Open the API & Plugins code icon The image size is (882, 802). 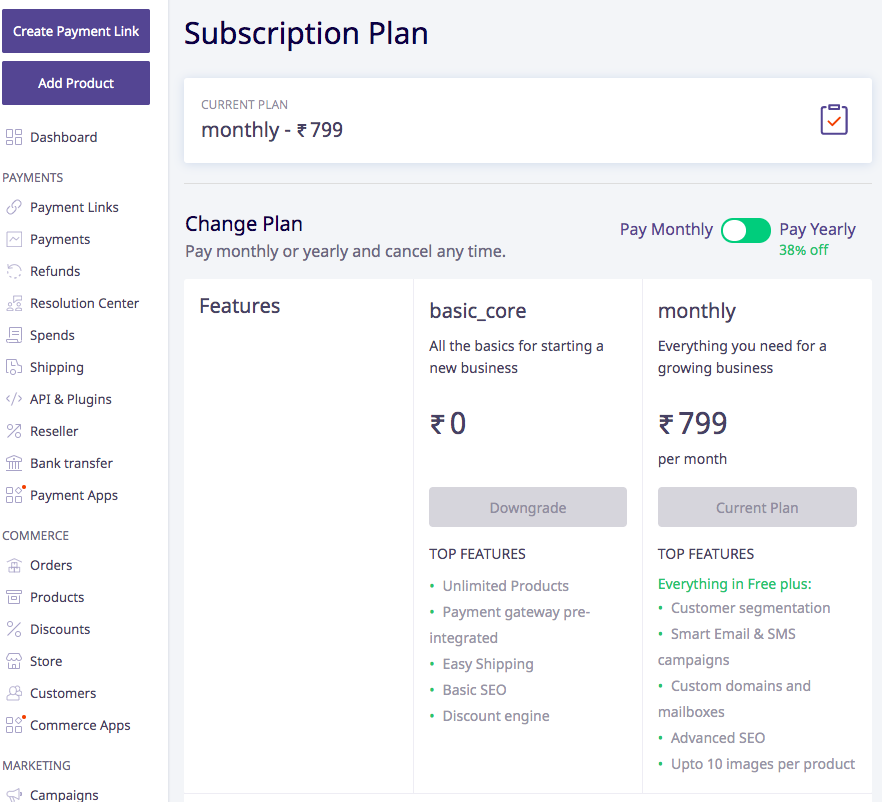[x=14, y=399]
